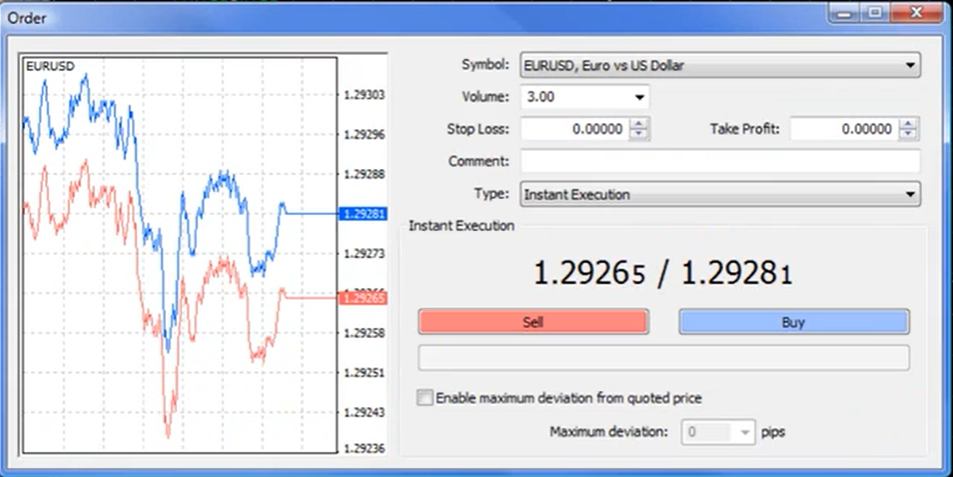Close the Order dialog window
Image resolution: width=953 pixels, height=477 pixels.
point(915,14)
